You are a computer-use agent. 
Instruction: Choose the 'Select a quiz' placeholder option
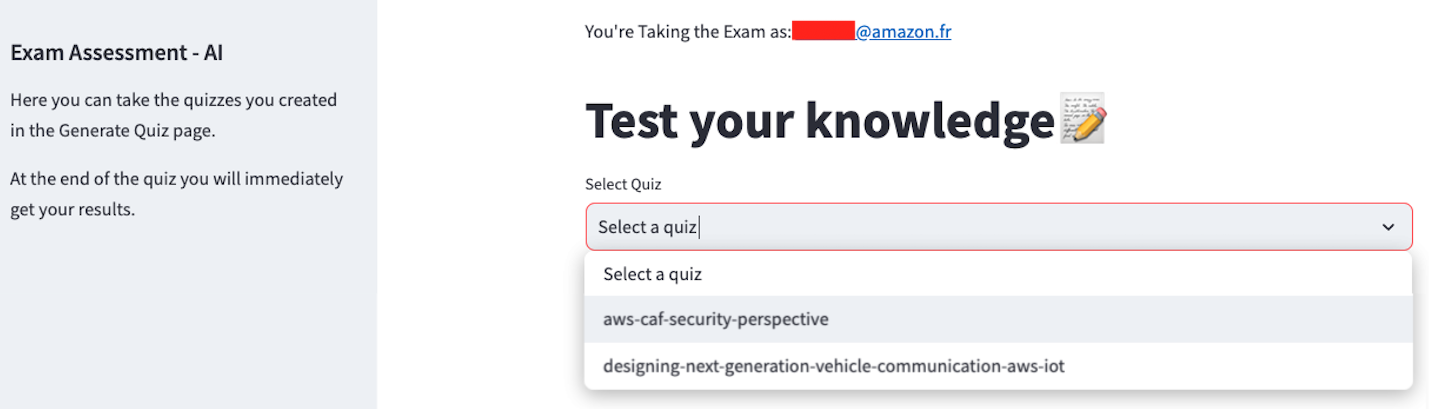tap(998, 274)
